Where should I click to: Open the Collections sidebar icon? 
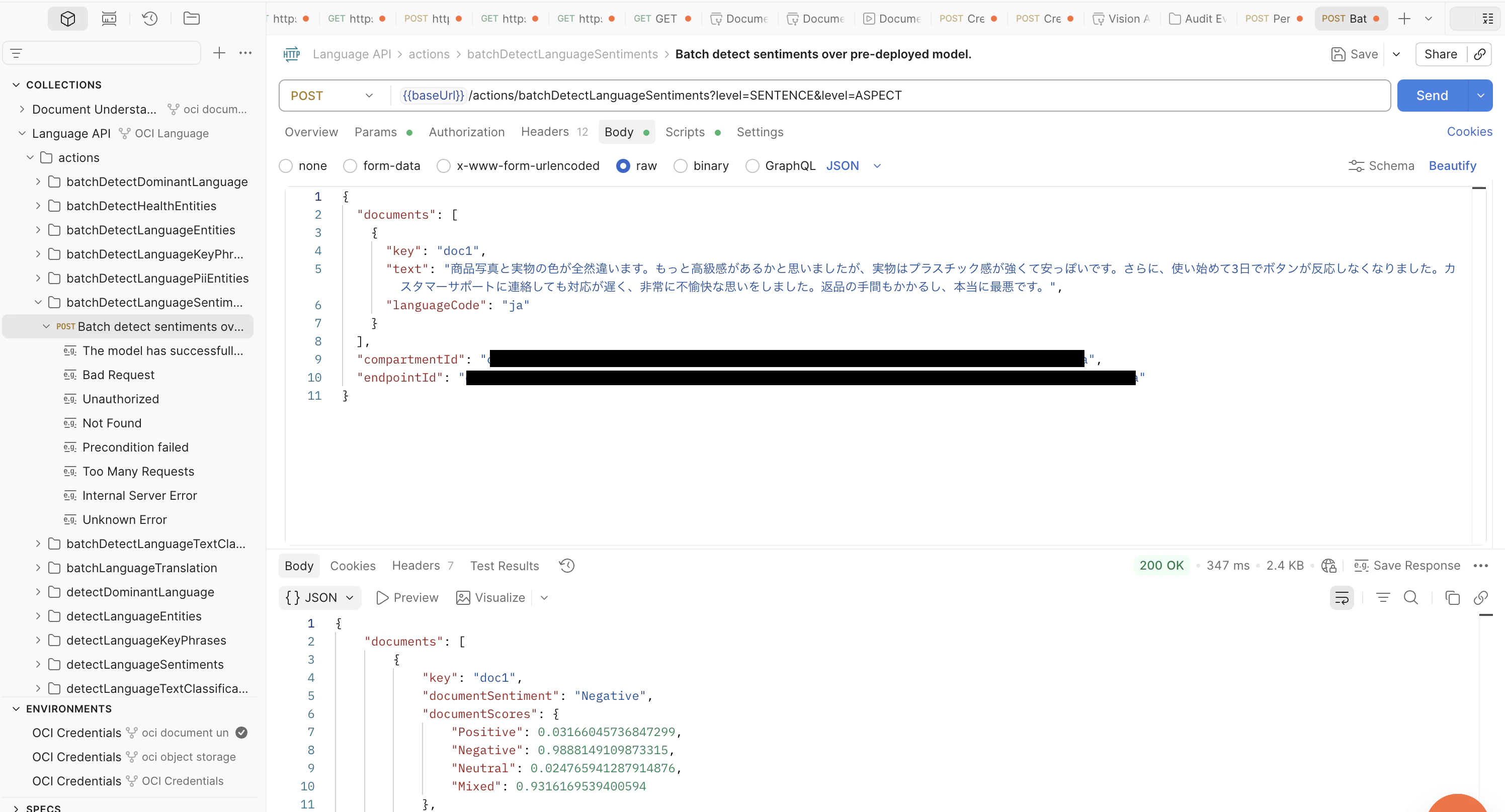click(x=68, y=19)
